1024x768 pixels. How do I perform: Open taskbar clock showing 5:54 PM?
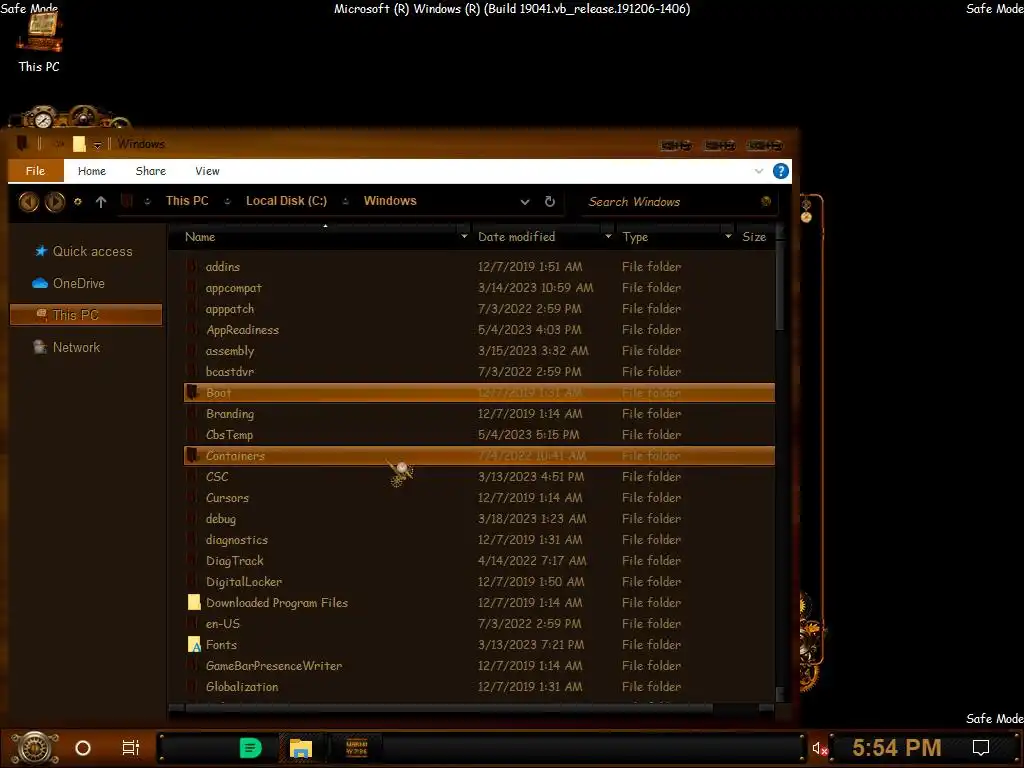click(x=897, y=748)
